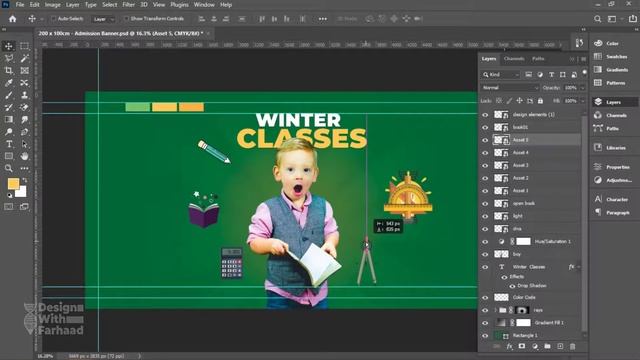This screenshot has height=360, width=640.
Task: Open the Gradients panel button
Action: click(x=612, y=70)
